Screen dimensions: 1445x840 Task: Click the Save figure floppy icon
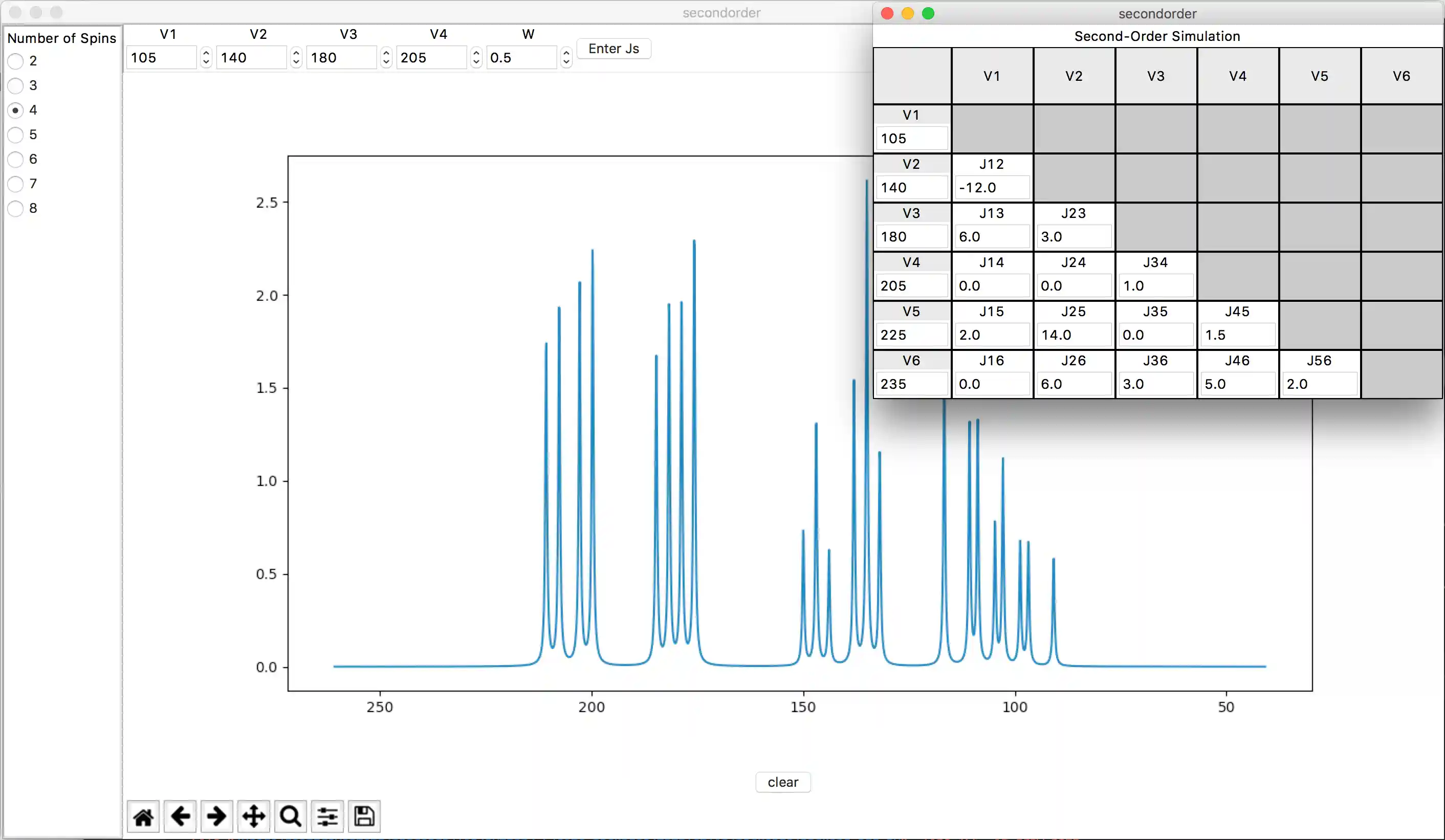click(x=364, y=816)
